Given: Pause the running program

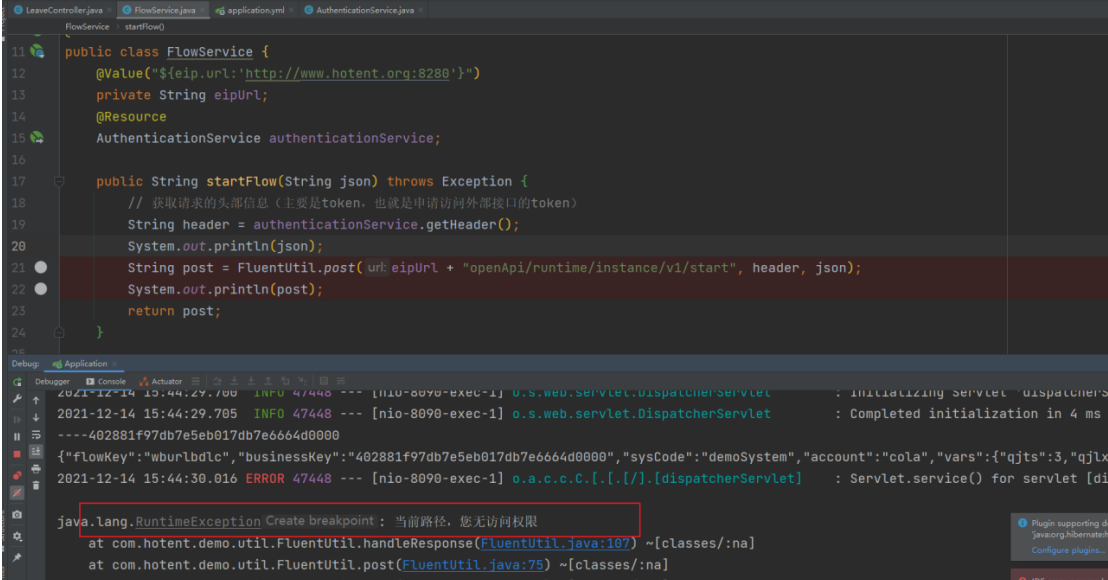Looking at the screenshot, I should coord(17,436).
